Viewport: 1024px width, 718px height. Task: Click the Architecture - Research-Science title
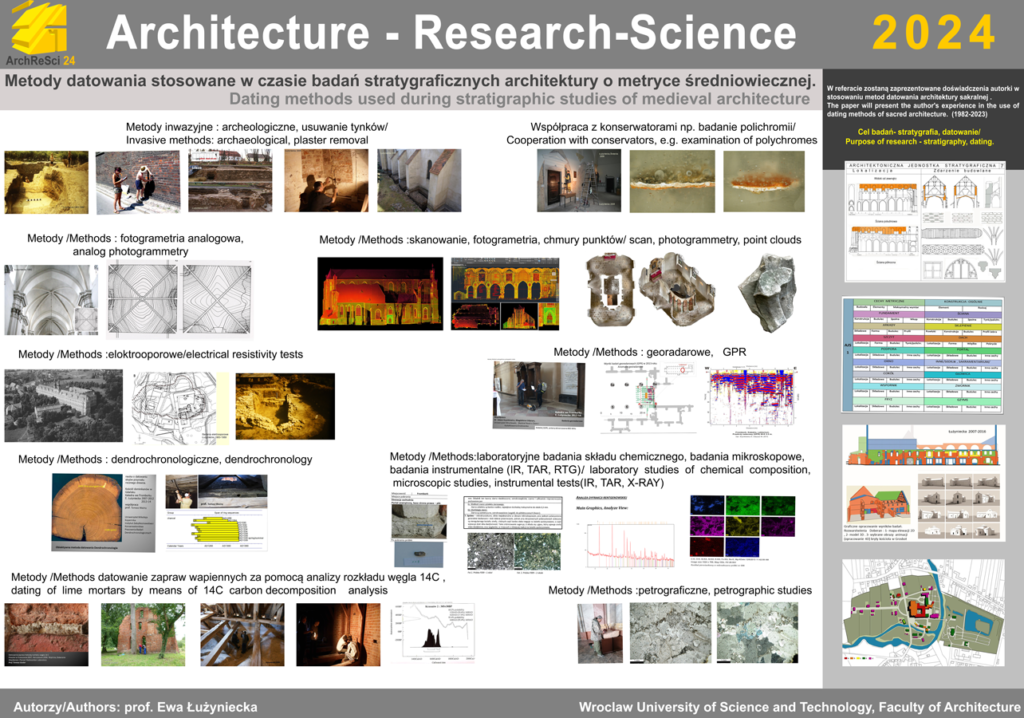450,34
